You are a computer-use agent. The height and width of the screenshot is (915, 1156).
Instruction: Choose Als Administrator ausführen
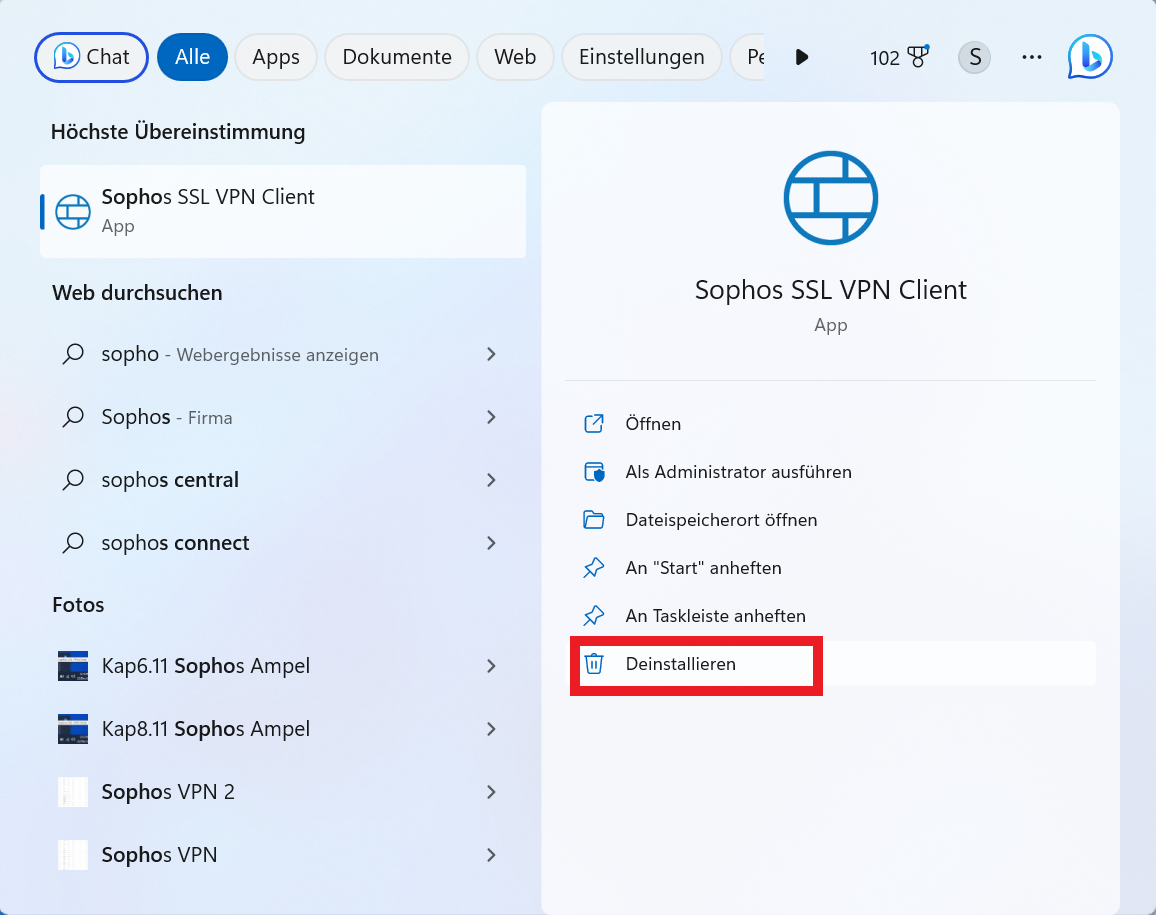[x=831, y=472]
